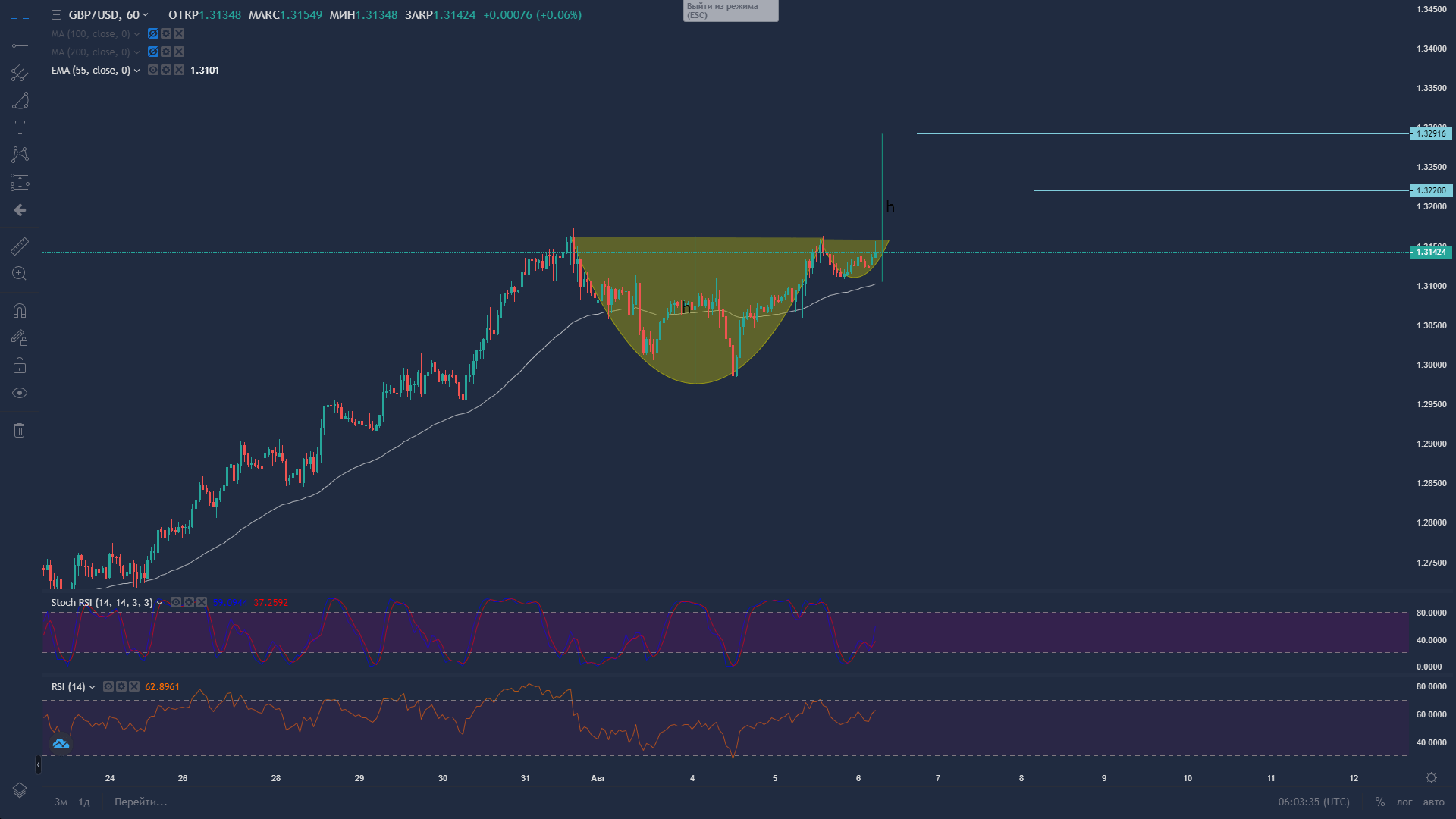Click the EMA value 1.3101
Image resolution: width=1456 pixels, height=819 pixels.
pyautogui.click(x=205, y=71)
